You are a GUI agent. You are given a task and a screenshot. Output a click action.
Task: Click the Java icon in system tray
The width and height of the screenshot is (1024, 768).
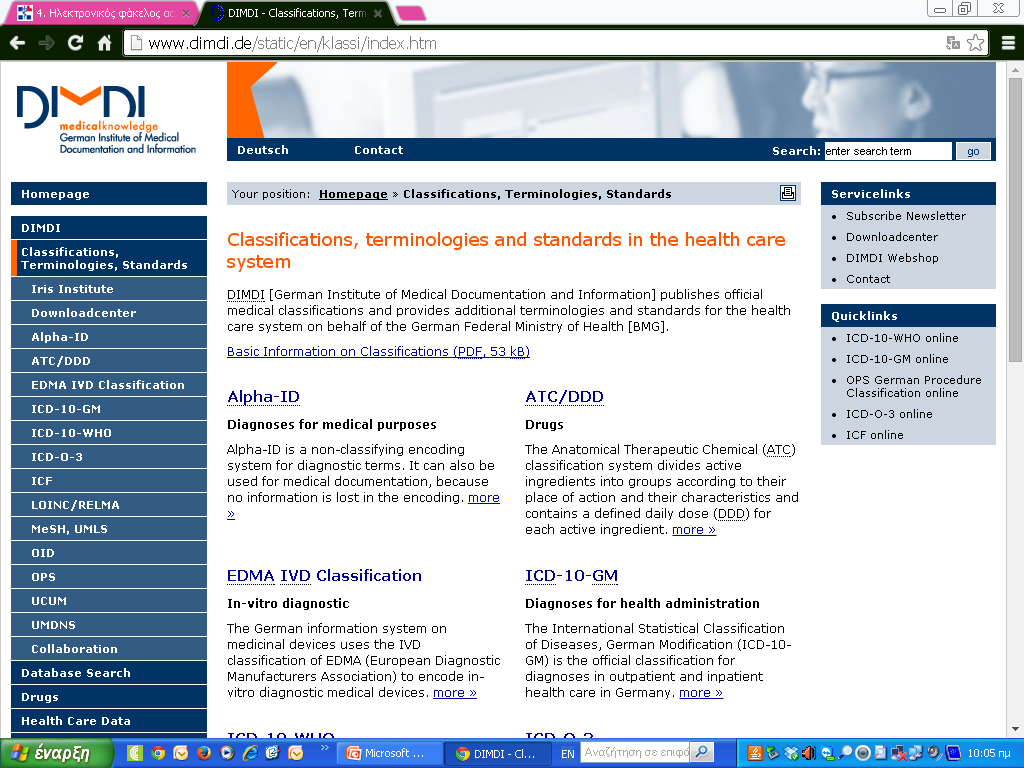tap(754, 753)
